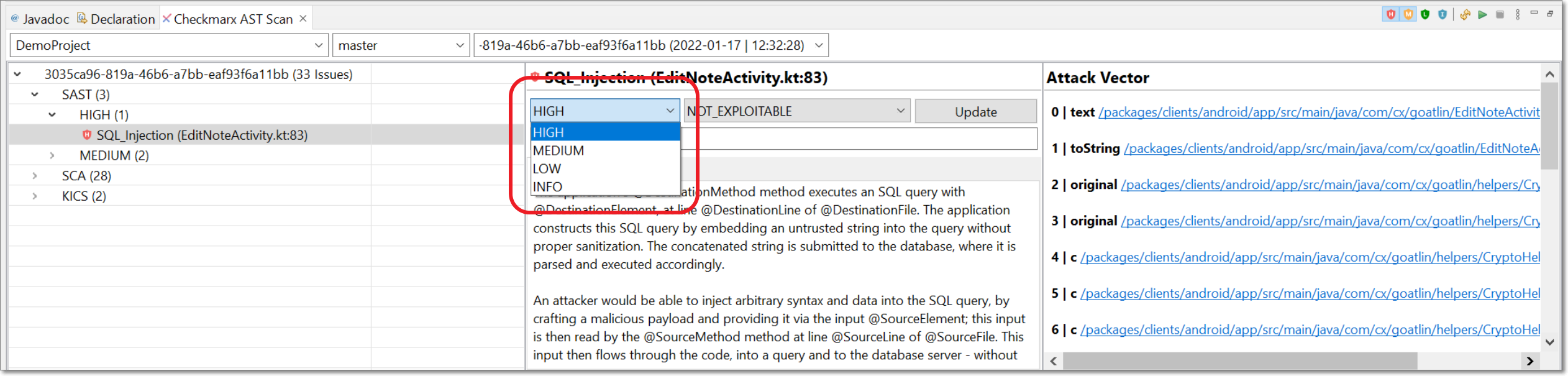The width and height of the screenshot is (1568, 376).
Task: Switch to the Declaration tab
Action: (x=116, y=19)
